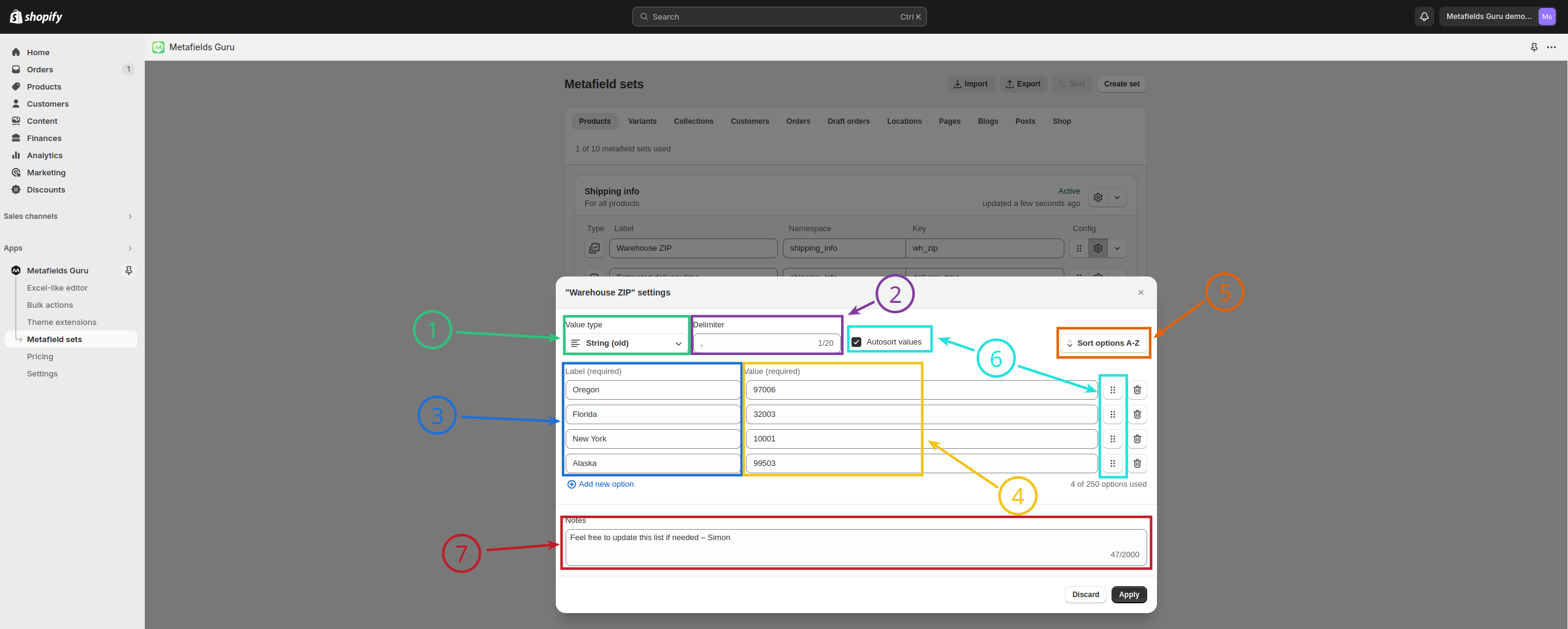Click Sort options A-Z

pos(1103,343)
